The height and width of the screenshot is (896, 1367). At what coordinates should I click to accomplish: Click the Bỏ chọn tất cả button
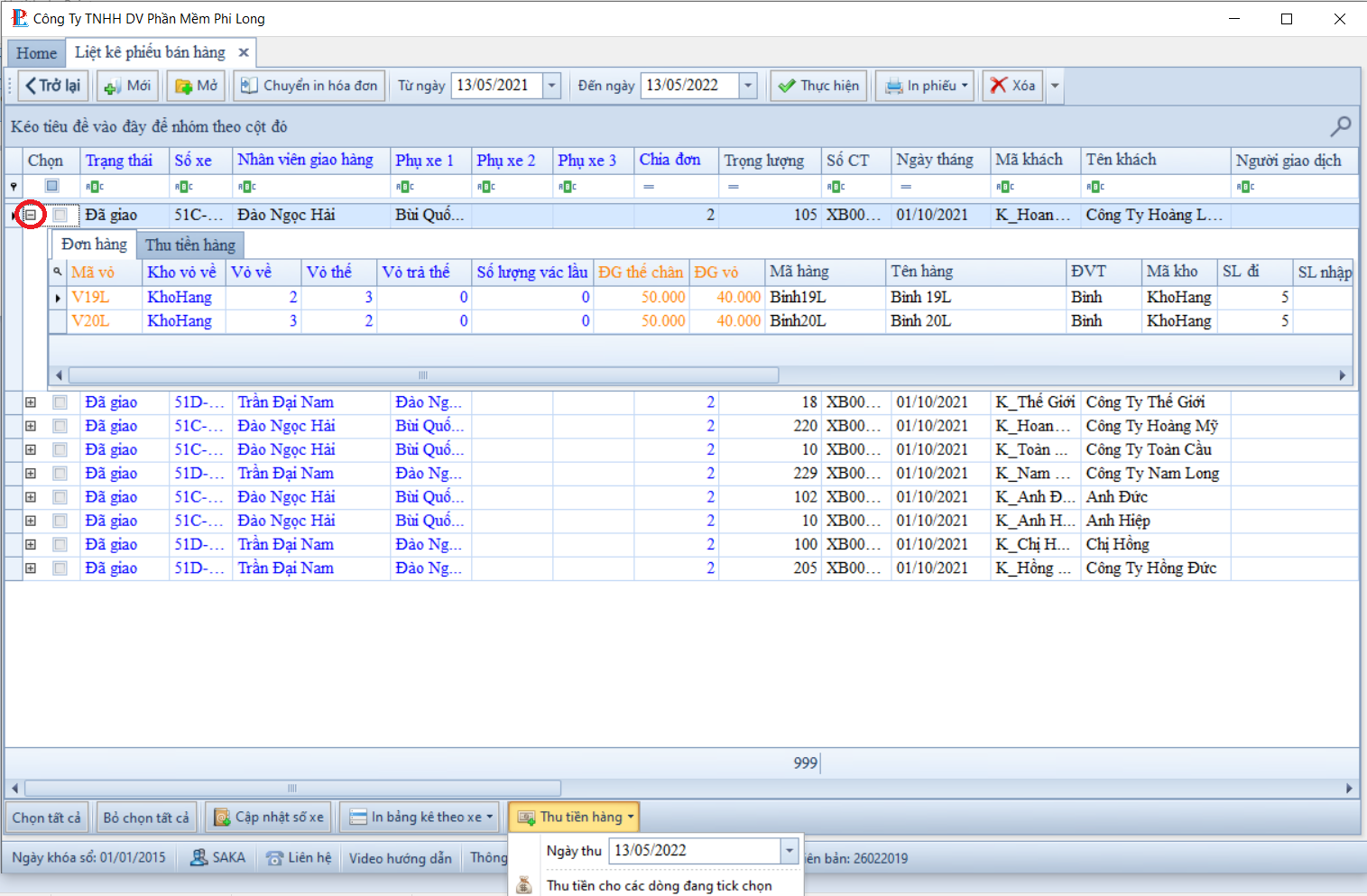(146, 817)
